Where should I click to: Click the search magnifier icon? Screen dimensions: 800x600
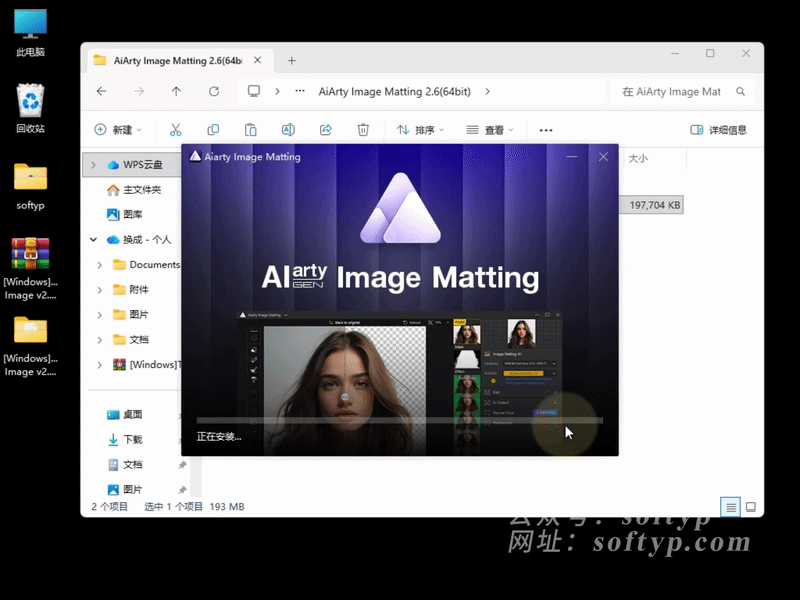click(x=740, y=92)
